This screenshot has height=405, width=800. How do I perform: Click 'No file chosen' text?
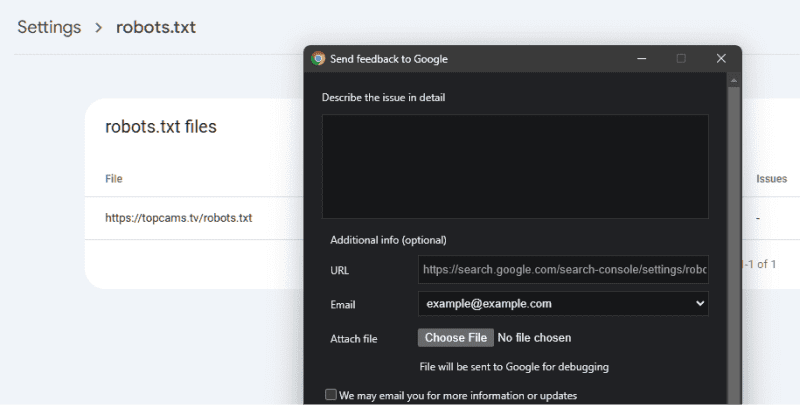pyautogui.click(x=534, y=338)
